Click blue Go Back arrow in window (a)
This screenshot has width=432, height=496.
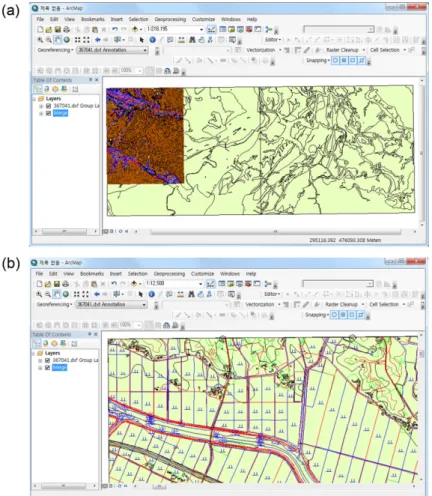[98, 40]
